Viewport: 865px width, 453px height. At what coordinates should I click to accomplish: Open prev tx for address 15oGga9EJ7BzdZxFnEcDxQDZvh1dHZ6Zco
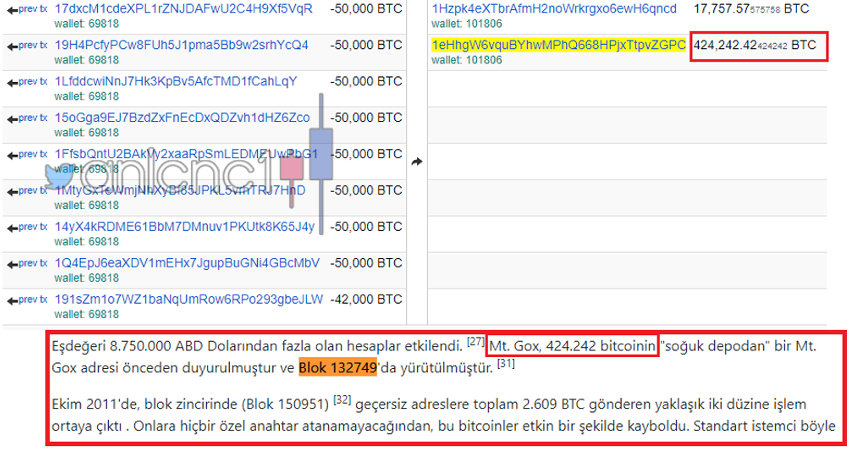[27, 119]
